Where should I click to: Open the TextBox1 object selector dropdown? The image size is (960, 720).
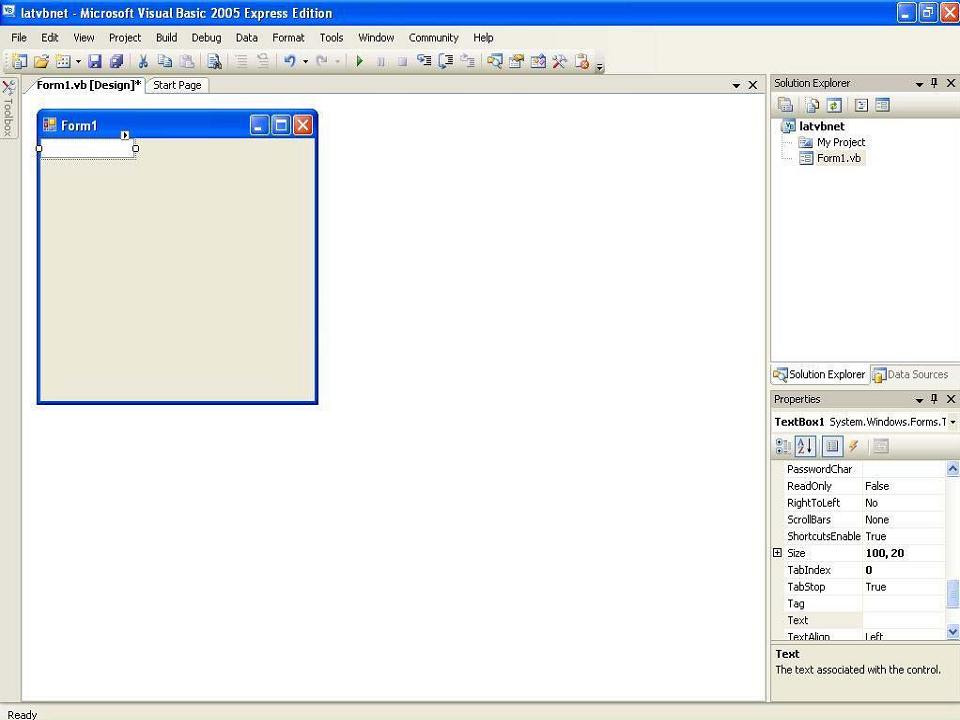tap(953, 422)
